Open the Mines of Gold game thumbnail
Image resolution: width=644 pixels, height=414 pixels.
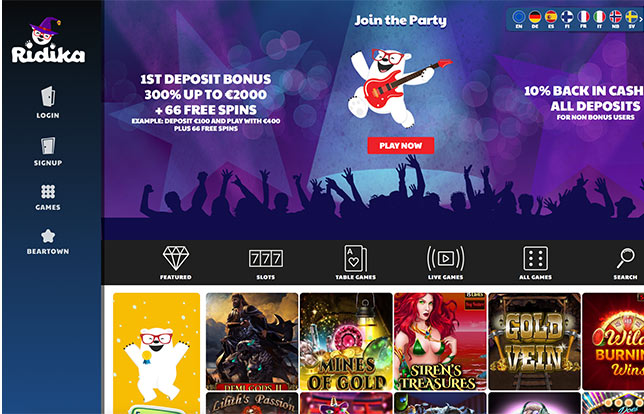346,341
